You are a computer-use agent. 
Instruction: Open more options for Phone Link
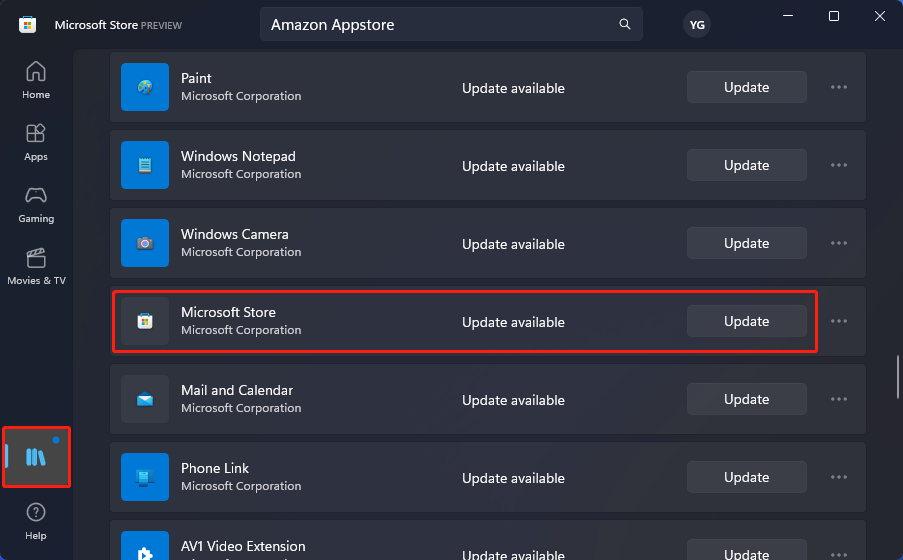pos(838,477)
